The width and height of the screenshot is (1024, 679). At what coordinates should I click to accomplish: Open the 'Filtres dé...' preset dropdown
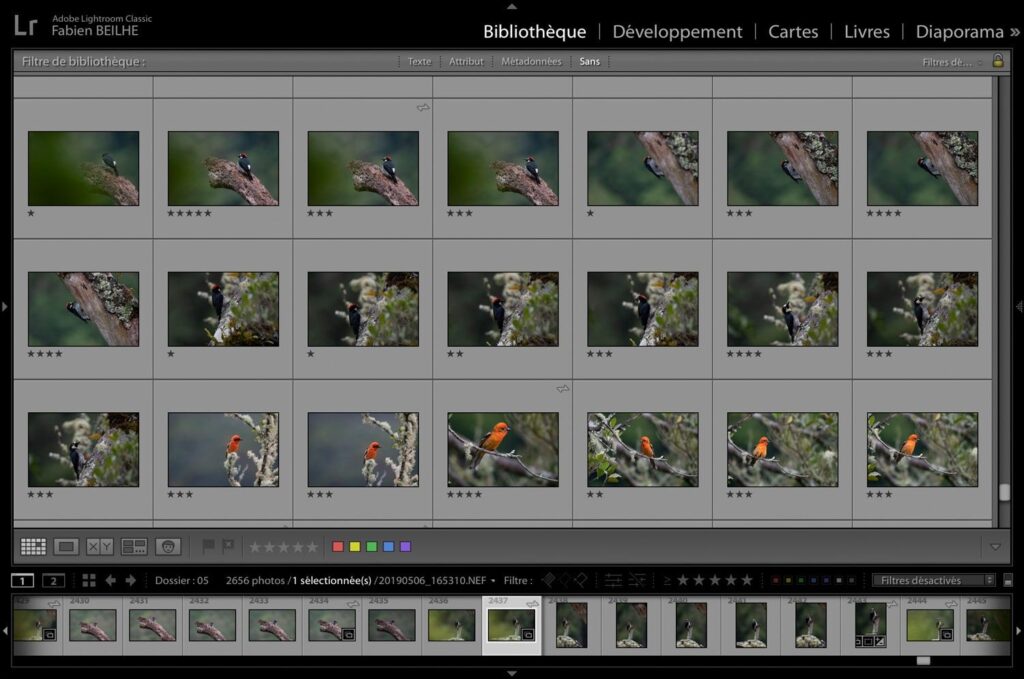[951, 62]
